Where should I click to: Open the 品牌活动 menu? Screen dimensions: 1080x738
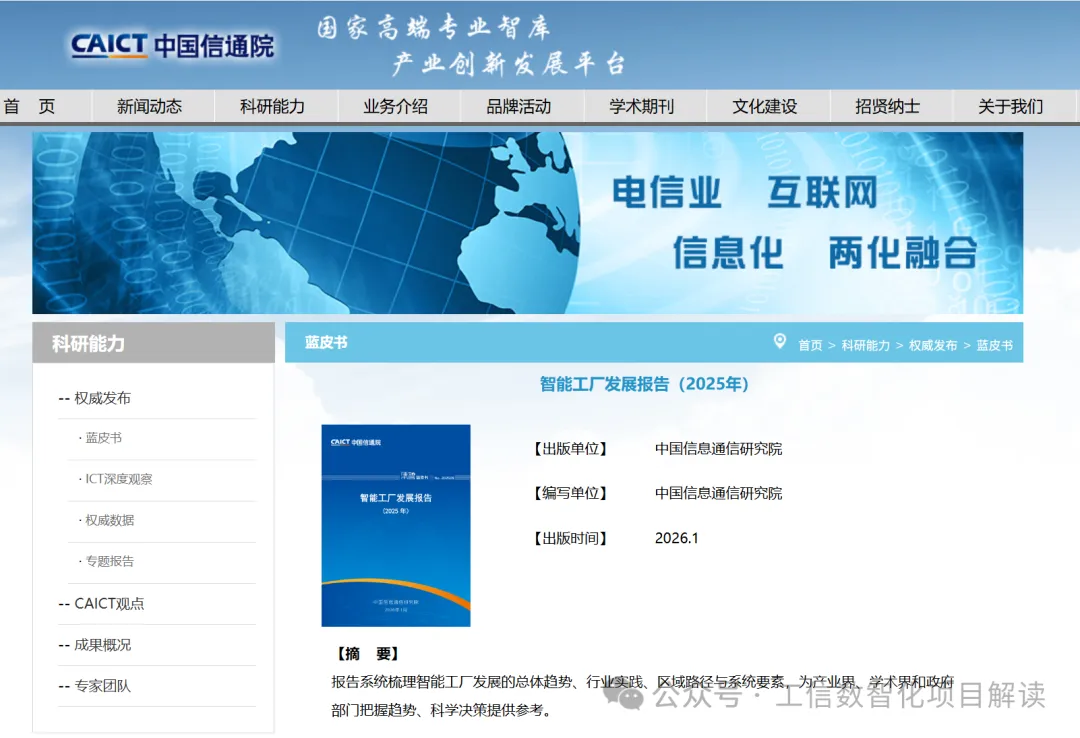[x=519, y=106]
